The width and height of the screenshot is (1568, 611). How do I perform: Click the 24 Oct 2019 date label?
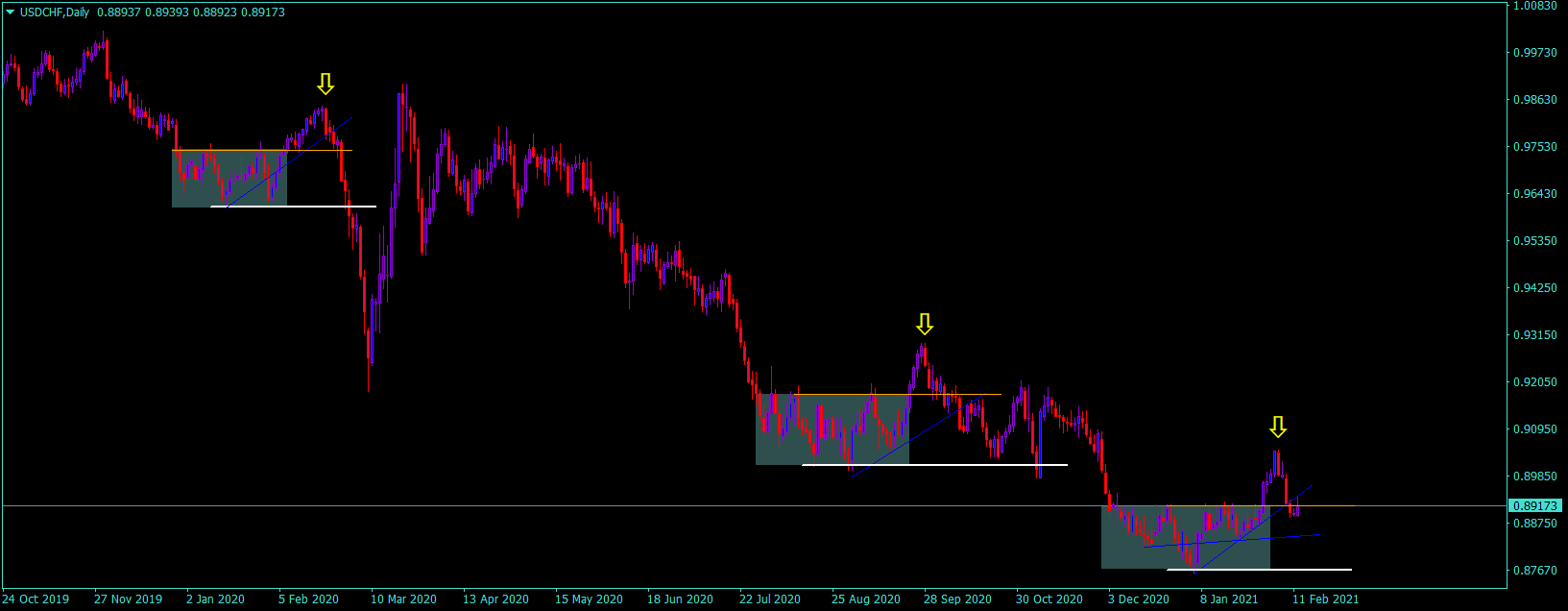pyautogui.click(x=36, y=599)
